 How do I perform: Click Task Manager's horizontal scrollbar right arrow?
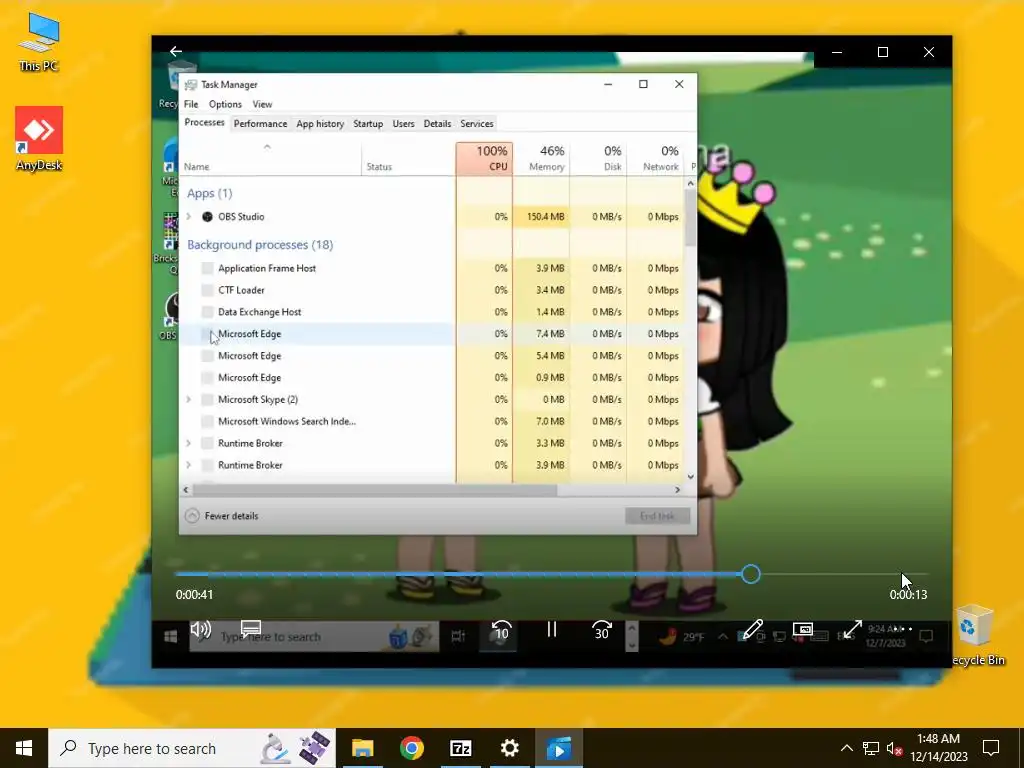[677, 490]
